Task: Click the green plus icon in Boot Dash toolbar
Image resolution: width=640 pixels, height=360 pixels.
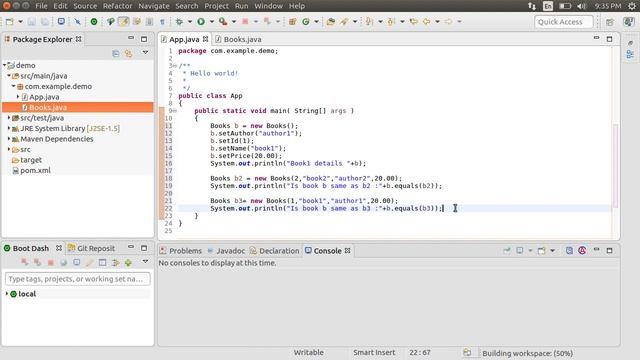Action: coord(128,263)
